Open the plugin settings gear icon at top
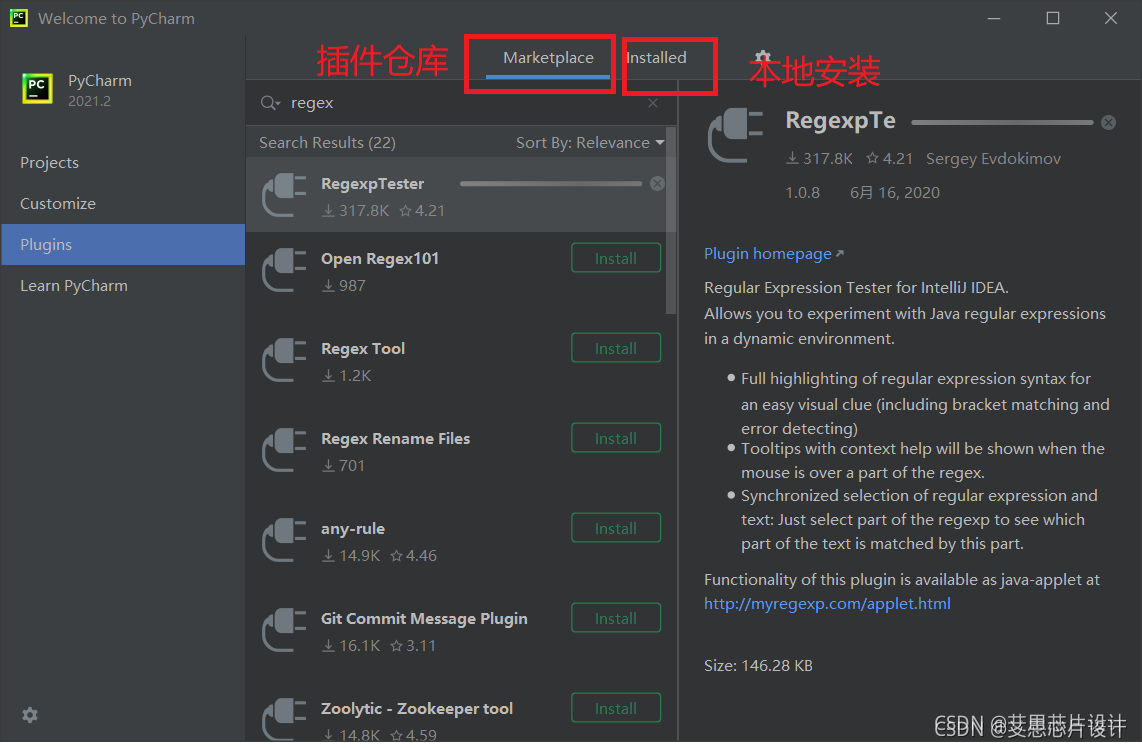The image size is (1142, 748). click(763, 58)
